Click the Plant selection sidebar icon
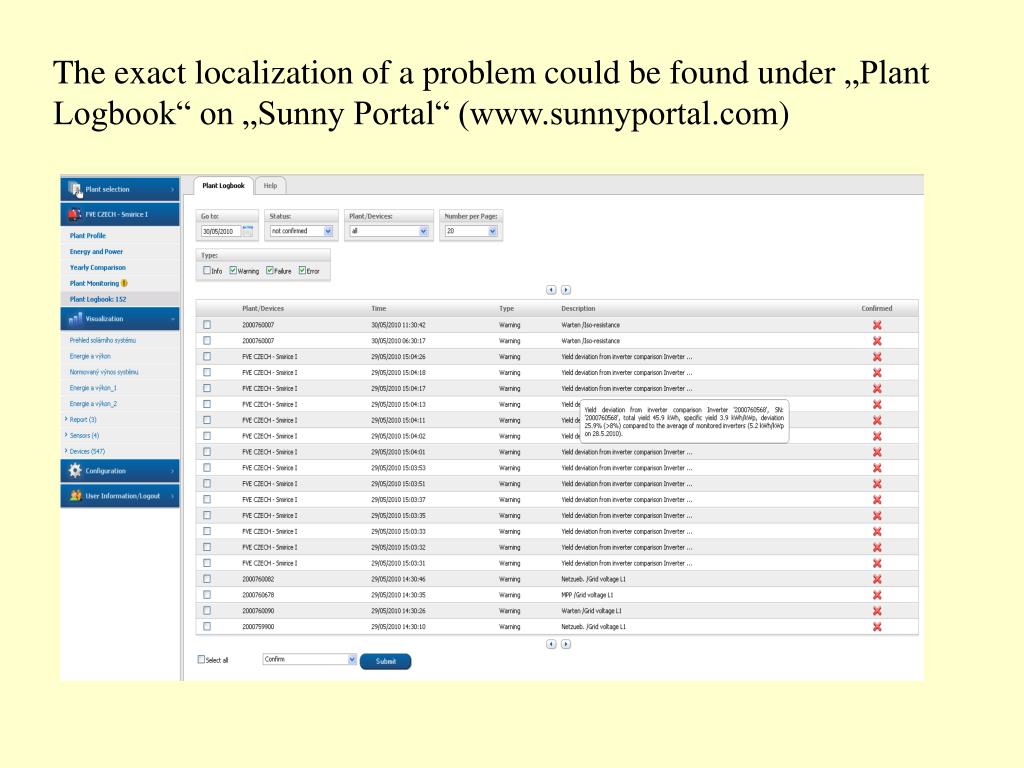The width and height of the screenshot is (1024, 768). pyautogui.click(x=75, y=189)
